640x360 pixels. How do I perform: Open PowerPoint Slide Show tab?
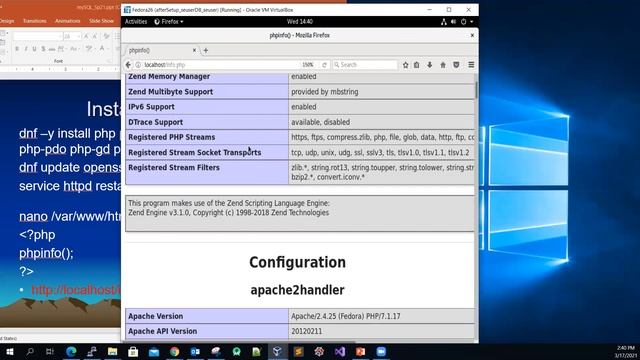[x=101, y=21]
